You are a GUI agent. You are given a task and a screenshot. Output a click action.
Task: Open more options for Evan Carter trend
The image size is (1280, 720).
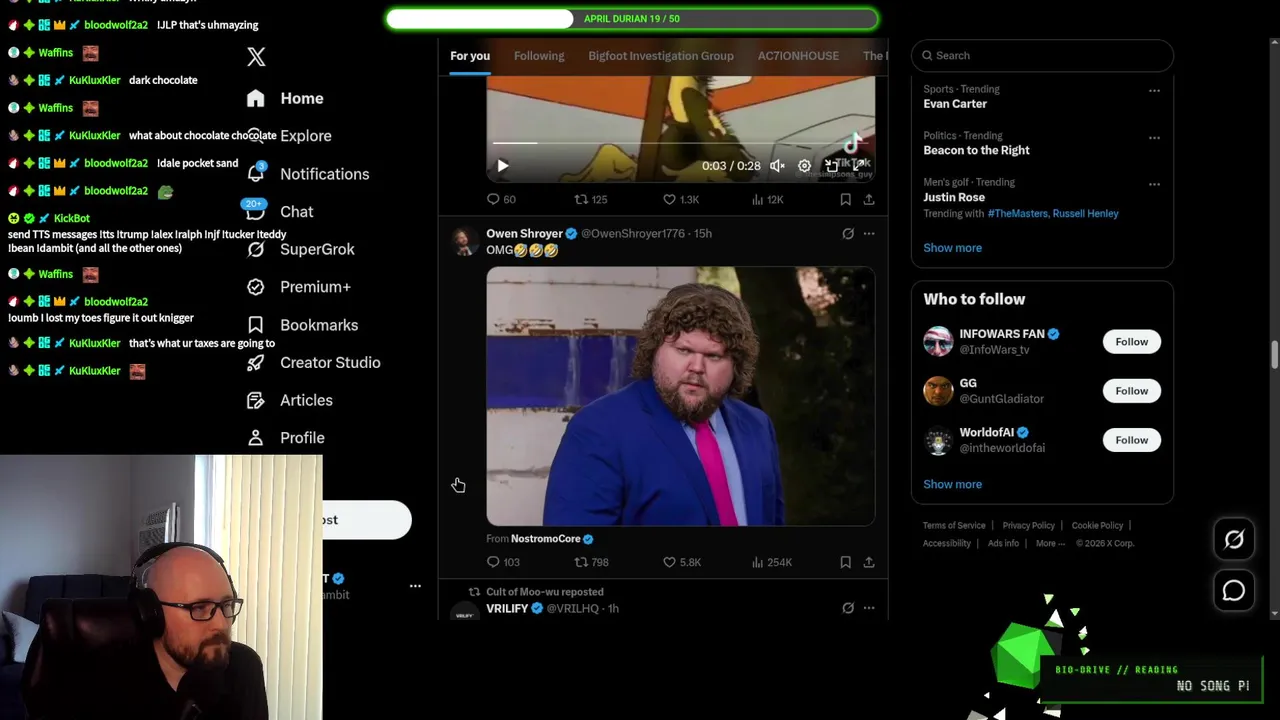pyautogui.click(x=1154, y=91)
